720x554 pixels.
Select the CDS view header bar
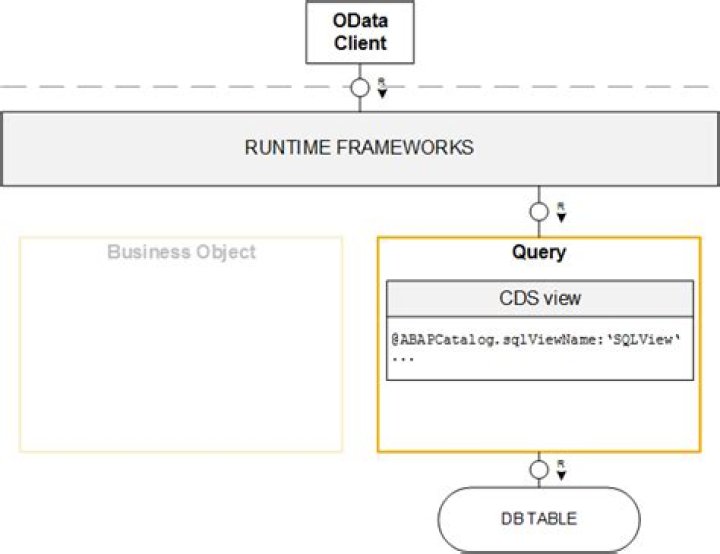coord(539,298)
